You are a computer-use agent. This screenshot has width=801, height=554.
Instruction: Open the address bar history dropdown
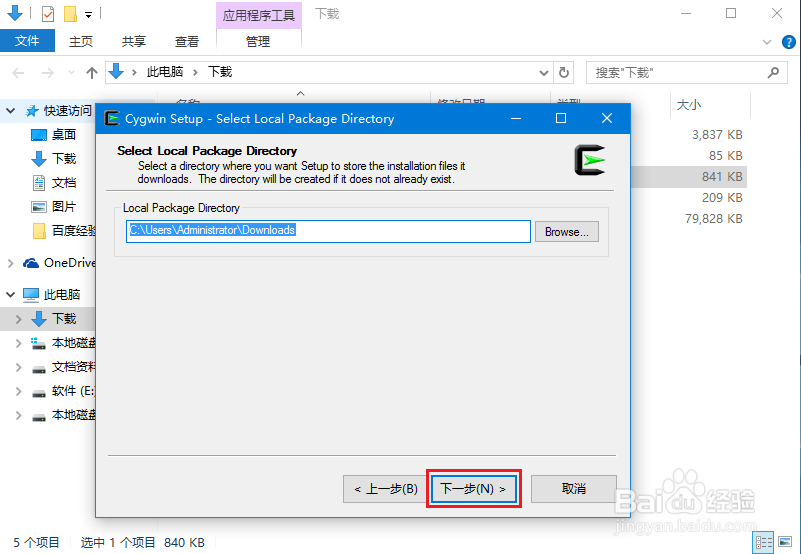(x=544, y=73)
